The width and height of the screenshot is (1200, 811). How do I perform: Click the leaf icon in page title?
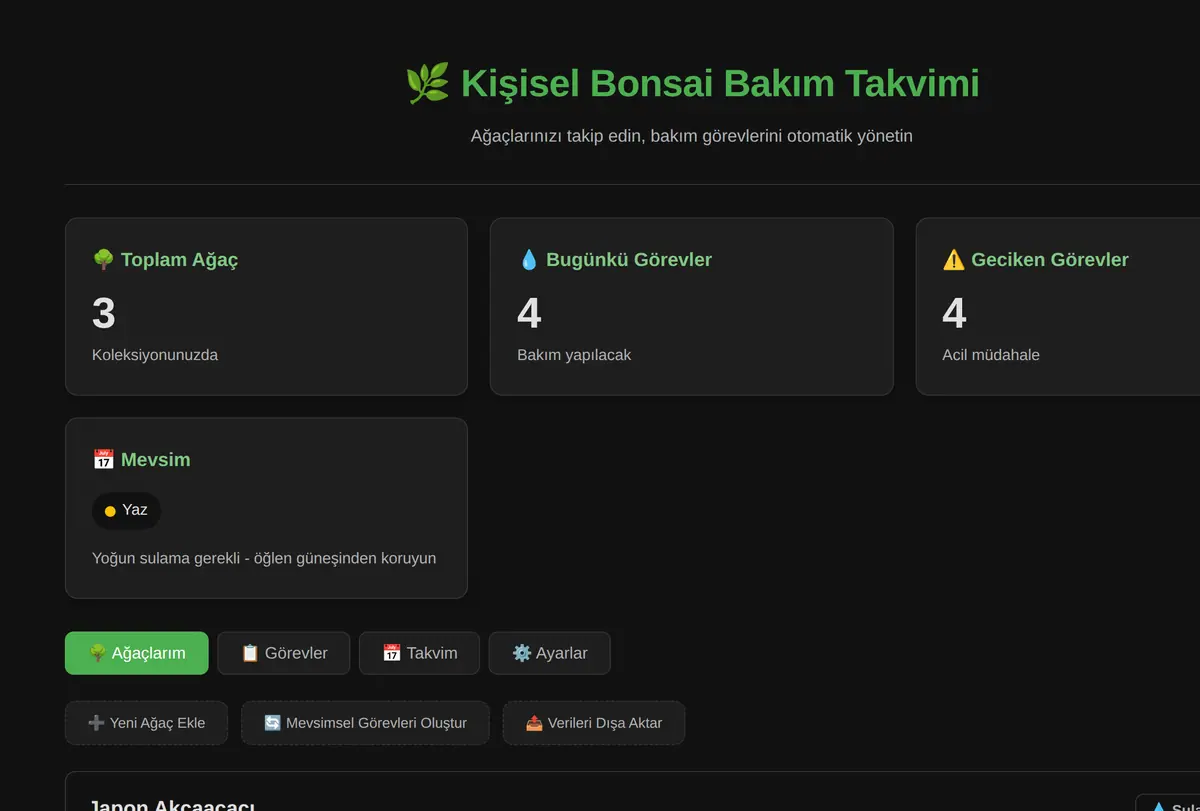coord(427,83)
